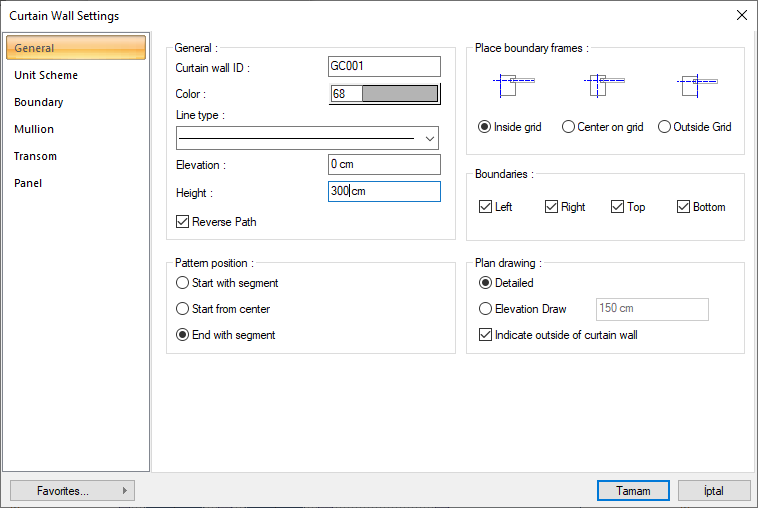
Task: Select the Inside grid radio button
Action: pos(485,127)
